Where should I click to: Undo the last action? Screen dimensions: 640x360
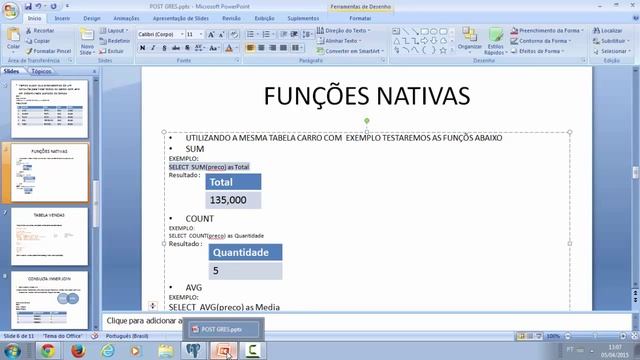point(38,6)
